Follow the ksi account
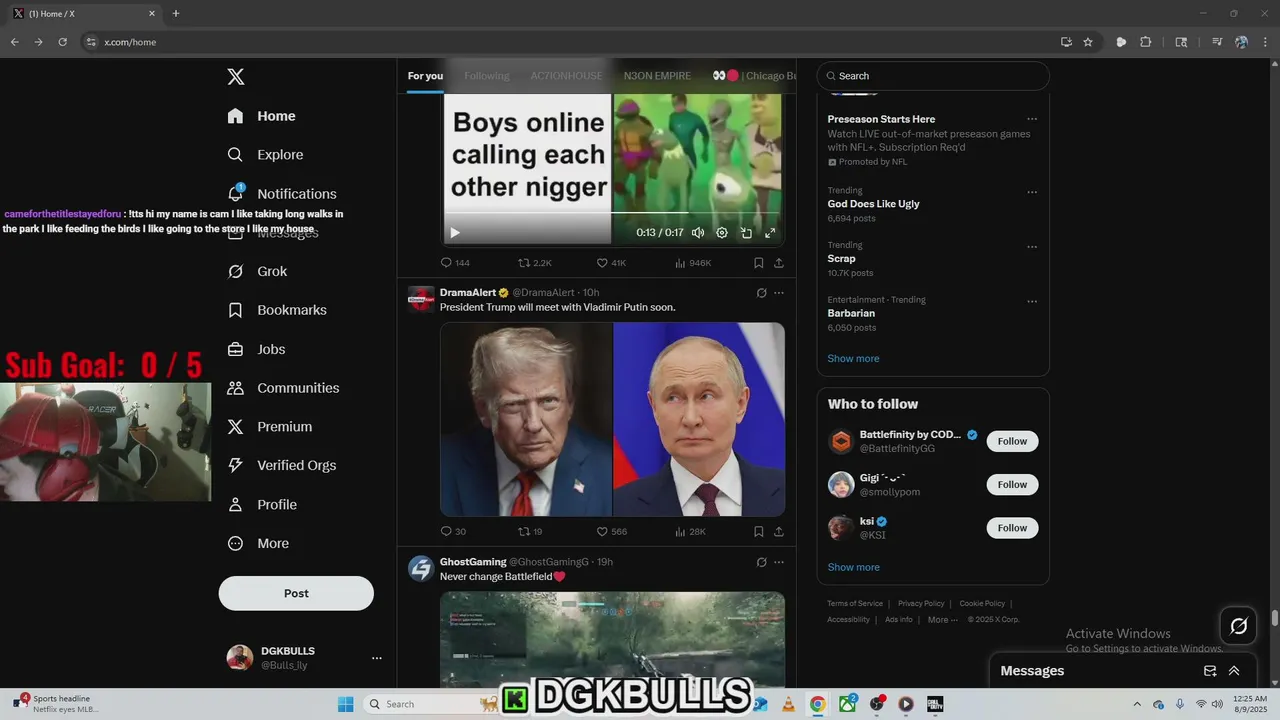 point(1012,528)
